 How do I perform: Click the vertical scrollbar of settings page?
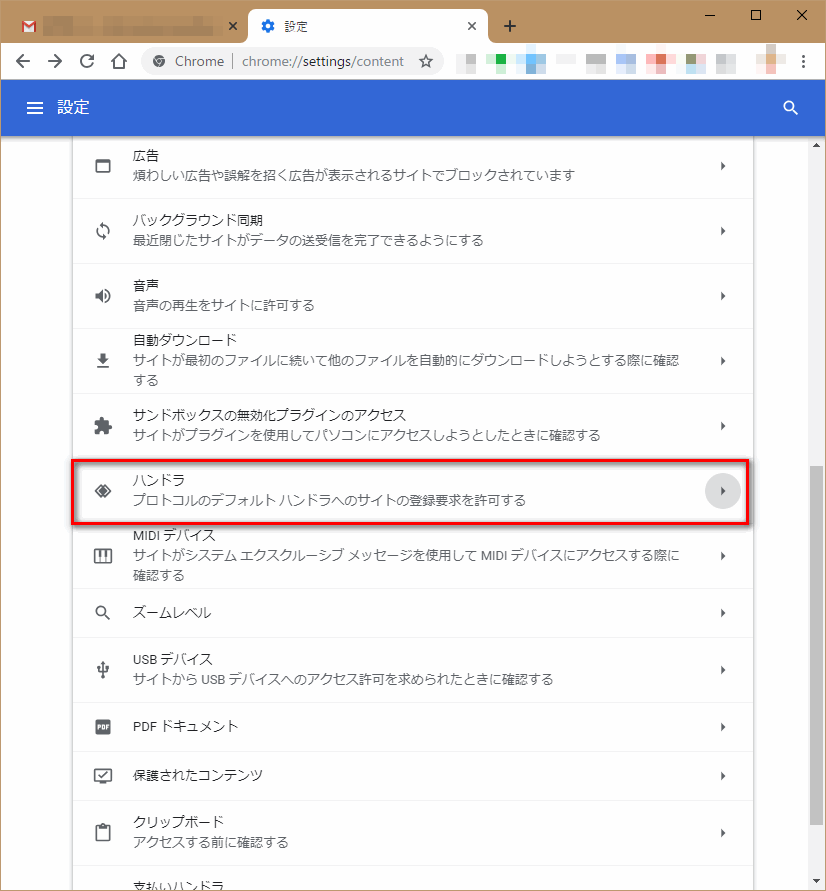pos(816,640)
